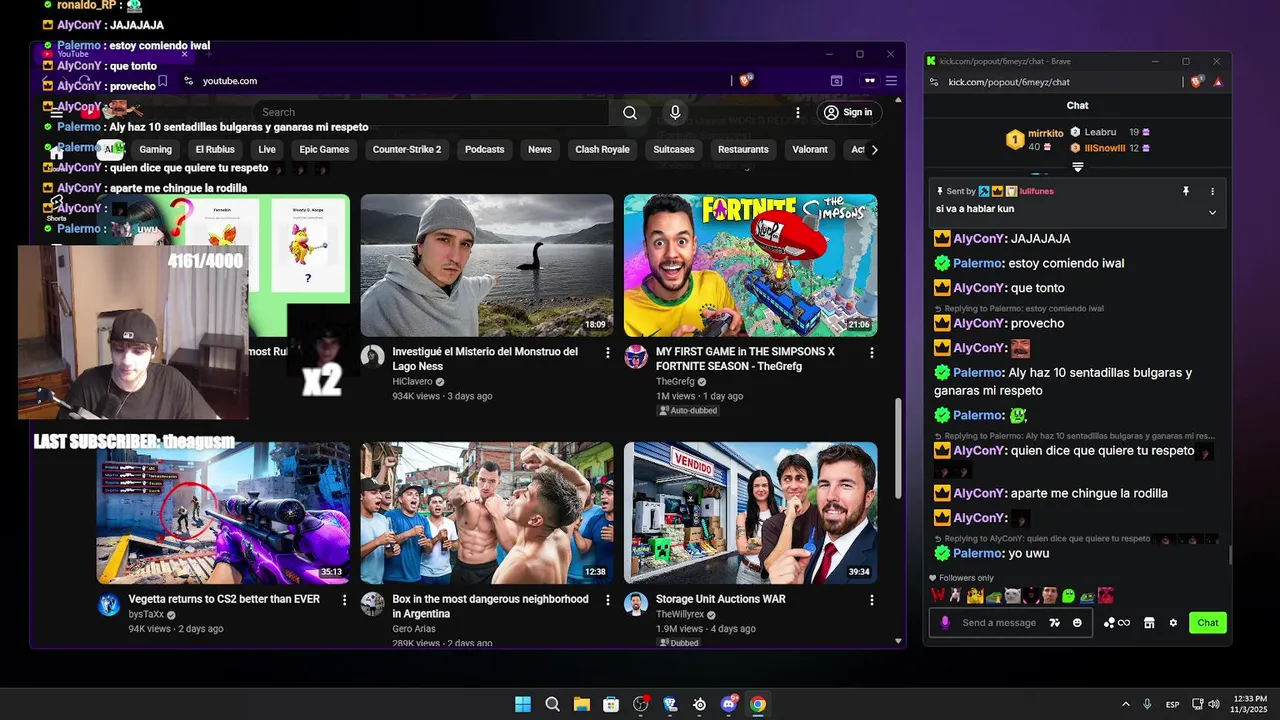Open the emote picker smiley in Kick chat
1280x720 pixels.
click(1077, 623)
